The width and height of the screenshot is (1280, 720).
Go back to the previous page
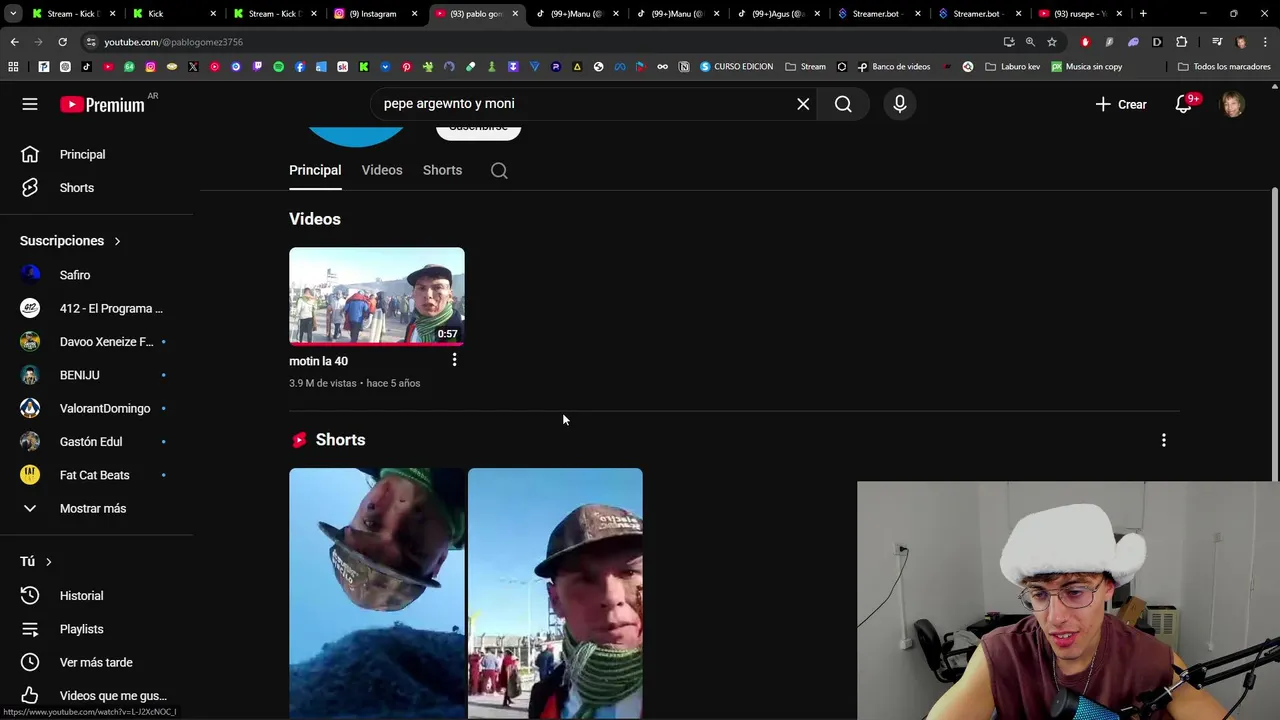[14, 42]
